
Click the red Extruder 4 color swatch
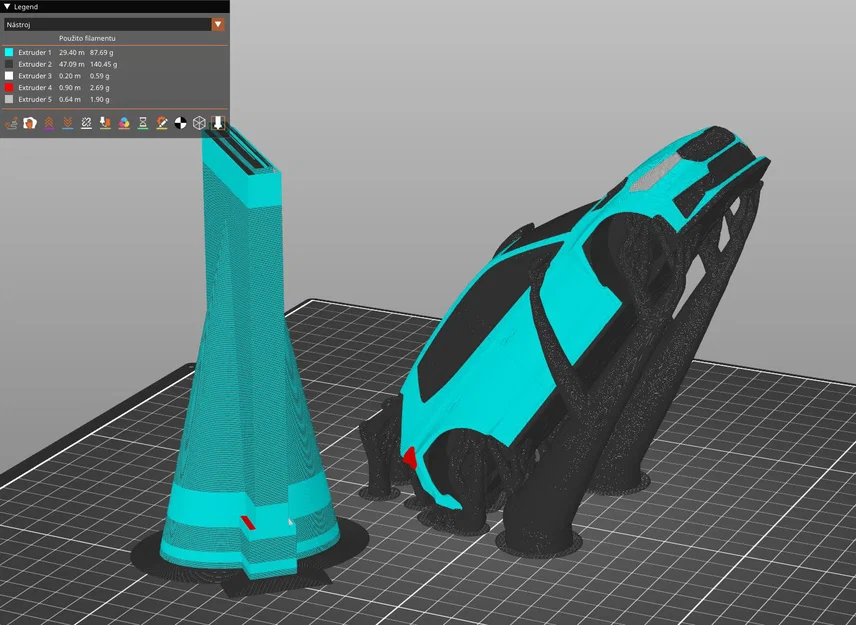(x=9, y=87)
